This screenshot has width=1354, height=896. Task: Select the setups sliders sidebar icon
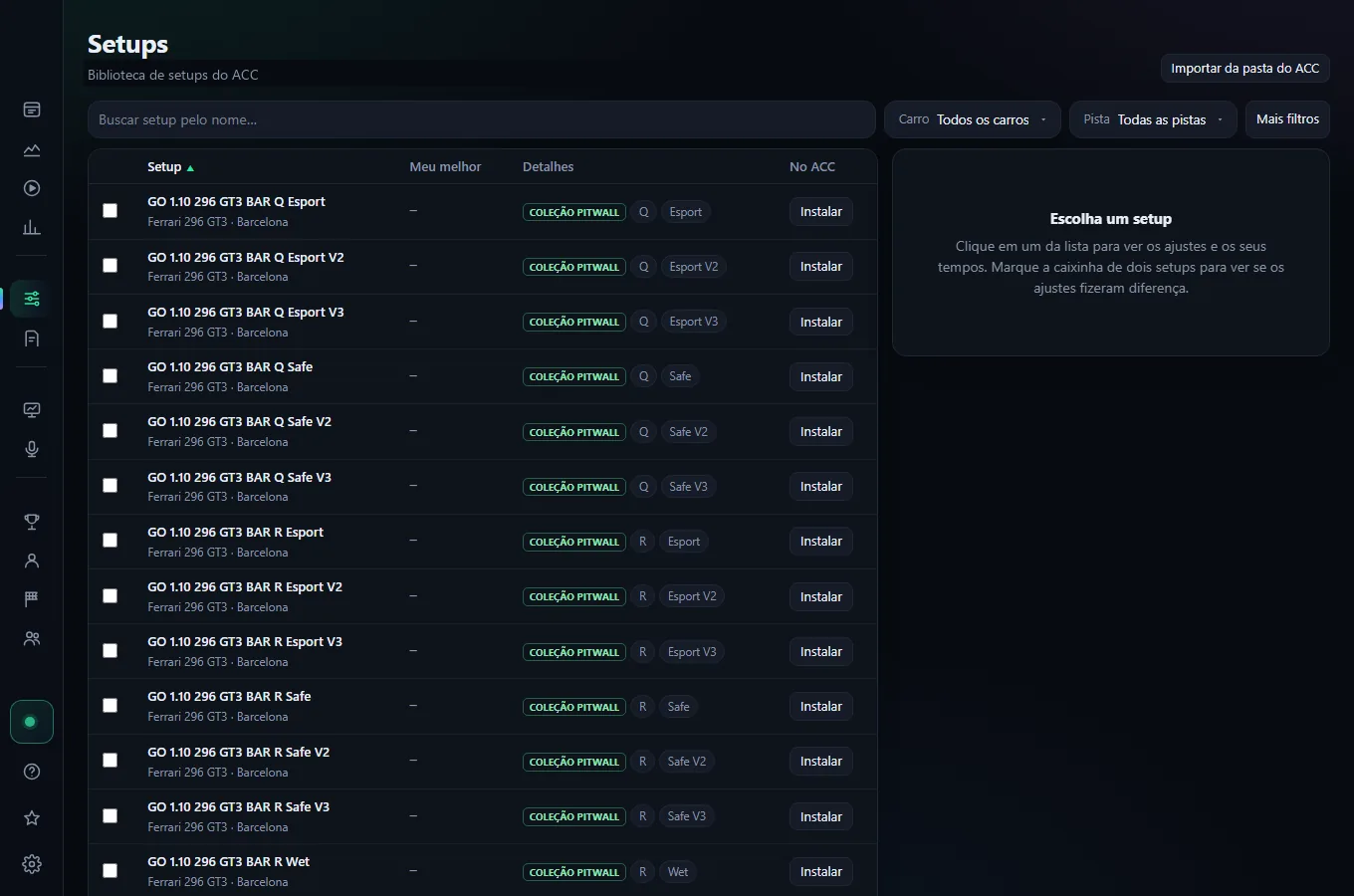32,299
